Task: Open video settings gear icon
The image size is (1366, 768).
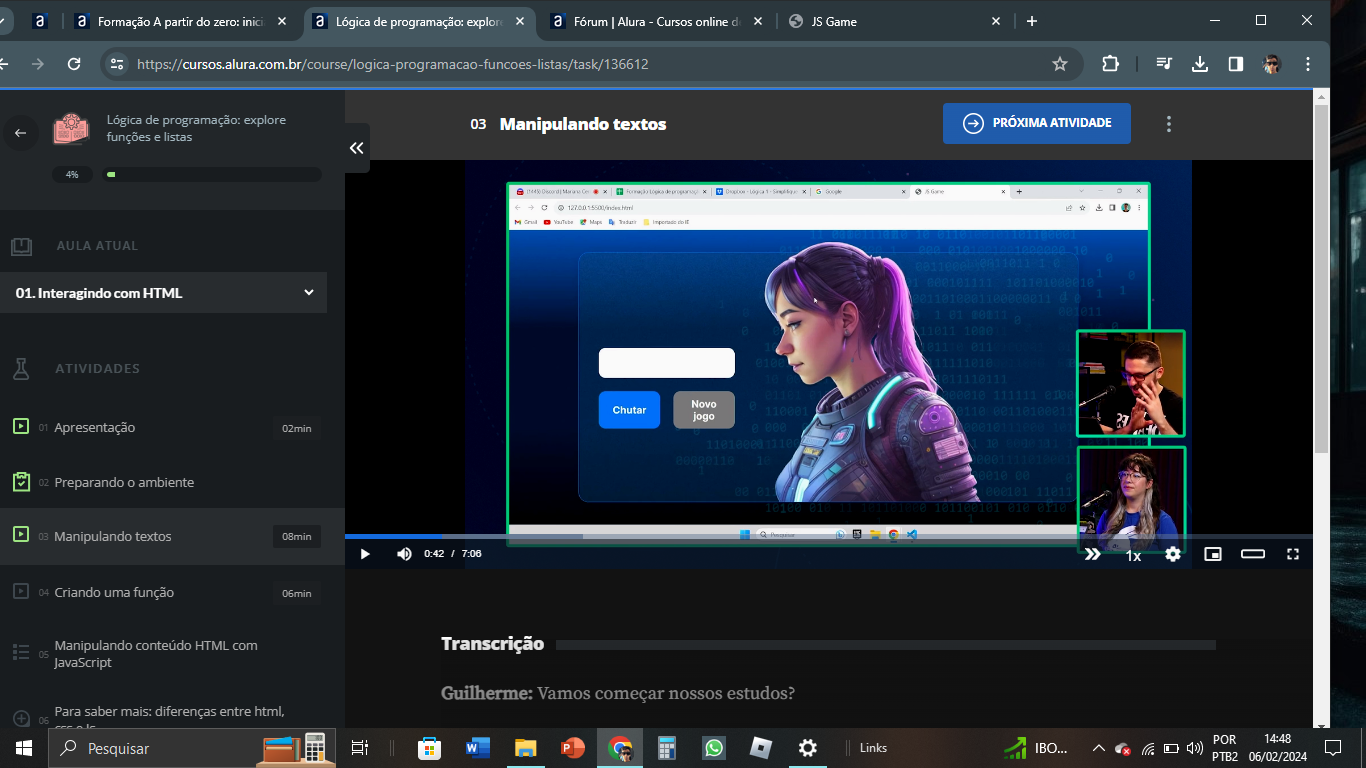Action: coord(1173,553)
